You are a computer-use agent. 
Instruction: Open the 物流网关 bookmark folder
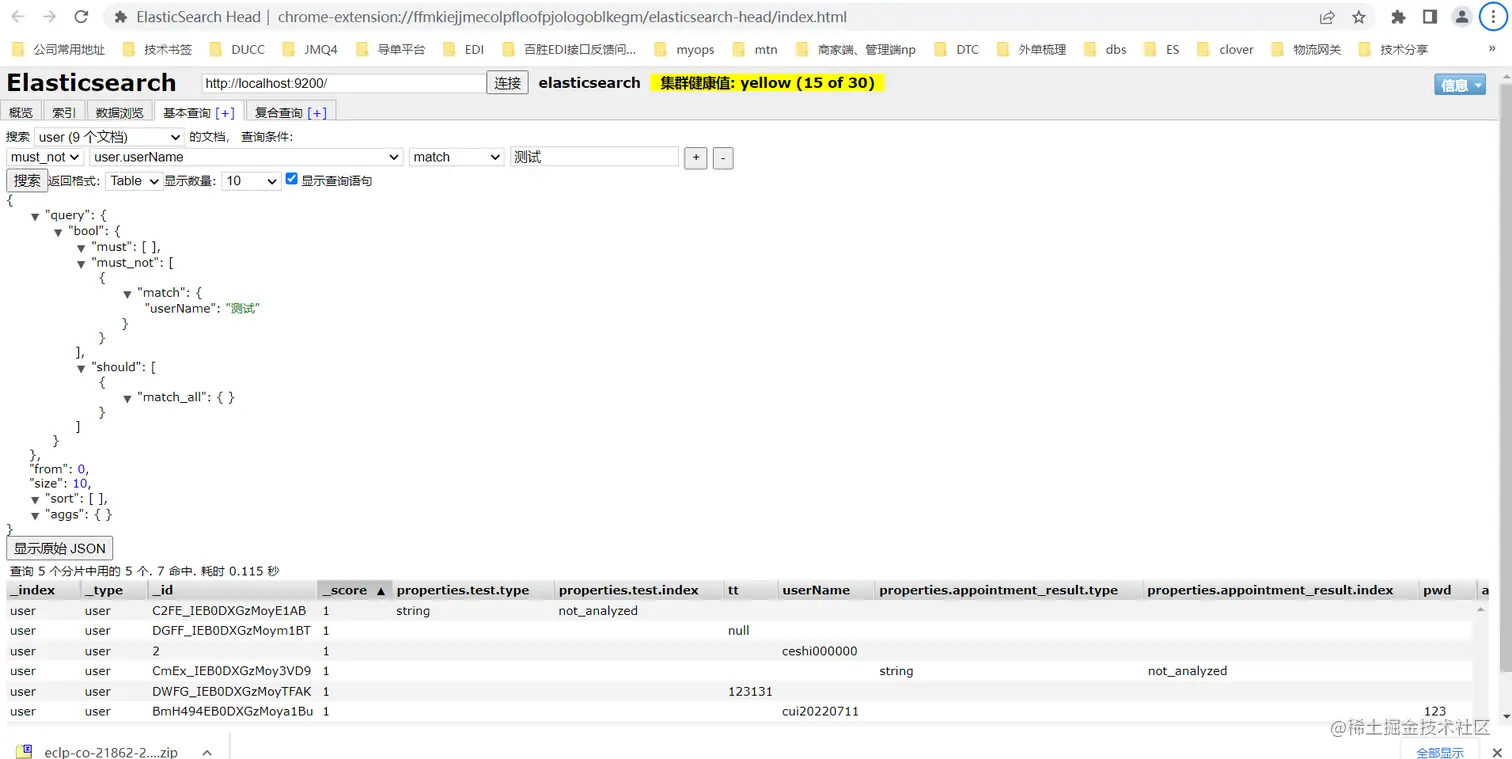[1306, 49]
